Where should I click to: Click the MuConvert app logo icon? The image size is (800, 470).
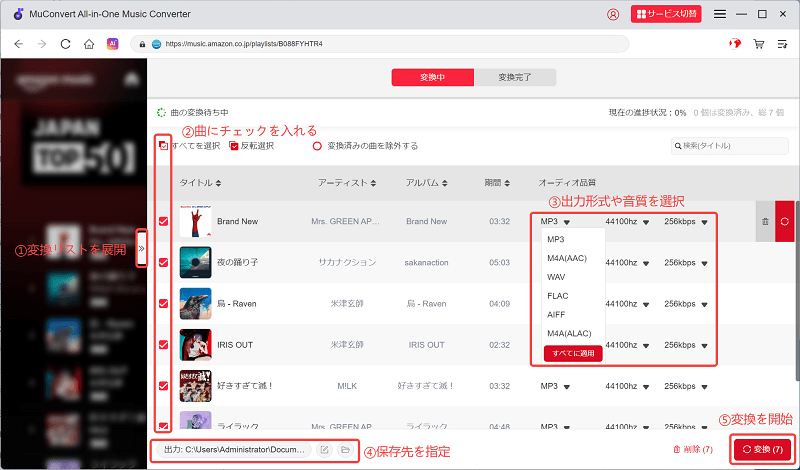coord(18,14)
